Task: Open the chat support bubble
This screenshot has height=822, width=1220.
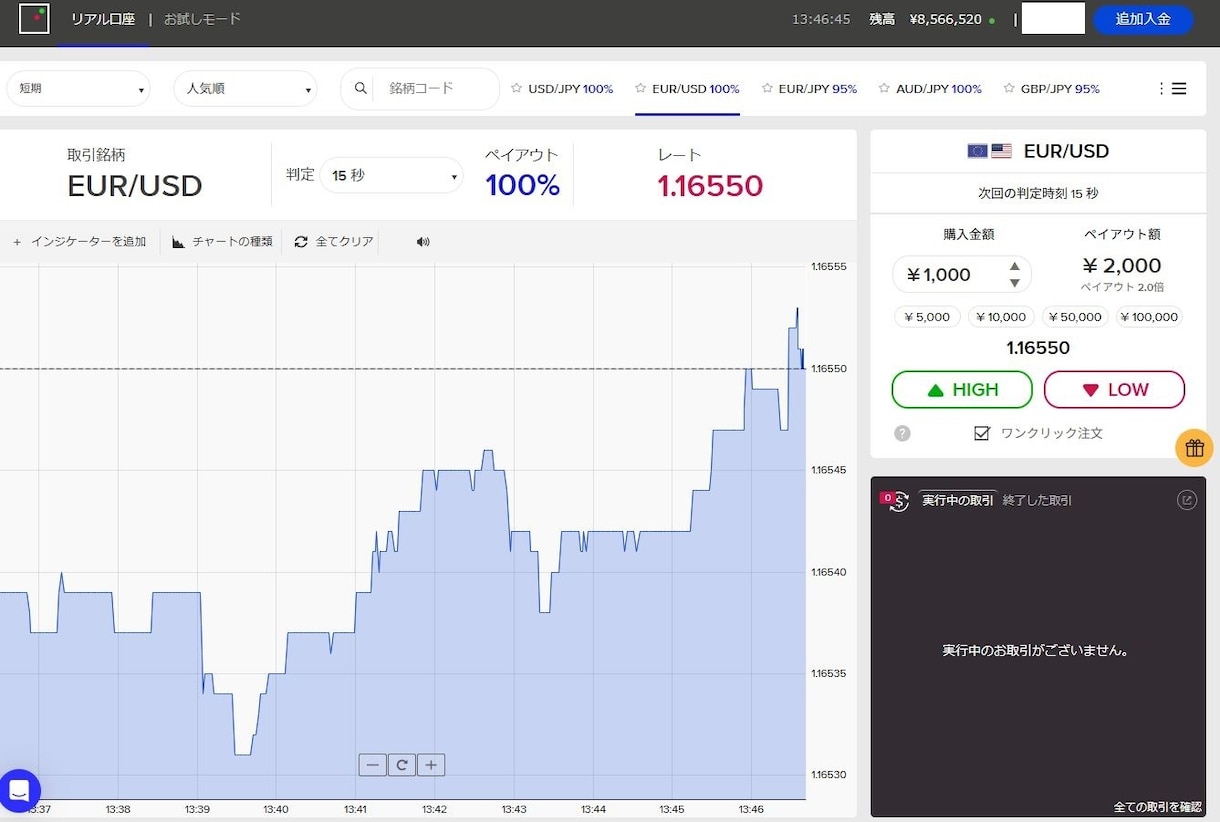Action: coord(20,790)
